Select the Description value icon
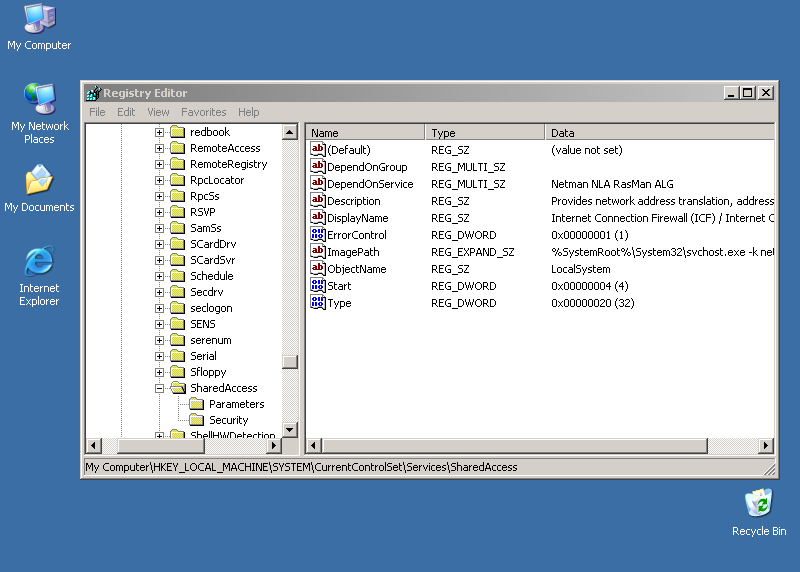The image size is (800, 572). [x=317, y=201]
